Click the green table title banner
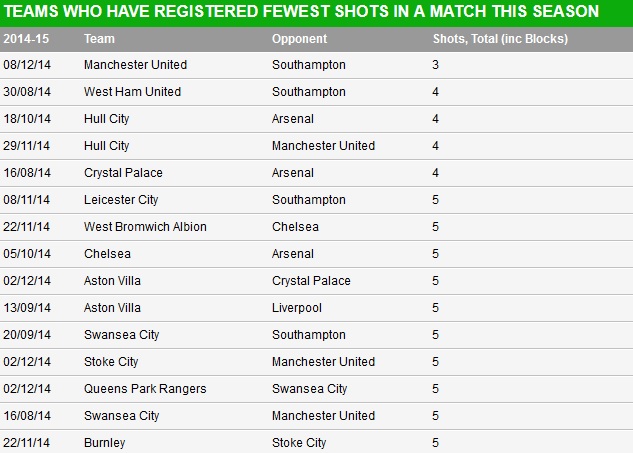The height and width of the screenshot is (453, 633). click(x=316, y=13)
